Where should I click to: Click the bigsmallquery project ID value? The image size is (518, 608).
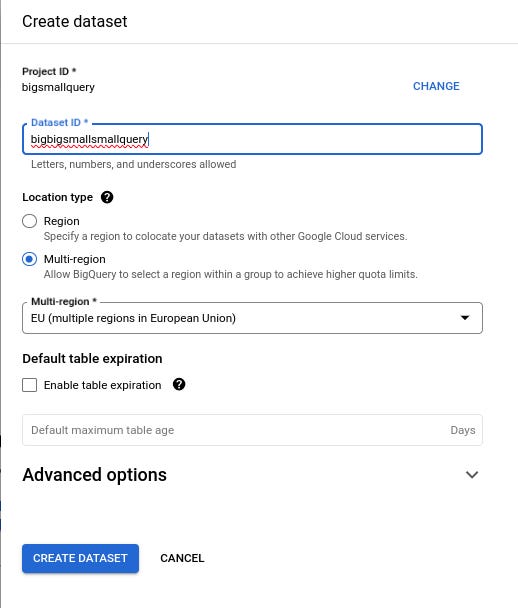point(58,87)
